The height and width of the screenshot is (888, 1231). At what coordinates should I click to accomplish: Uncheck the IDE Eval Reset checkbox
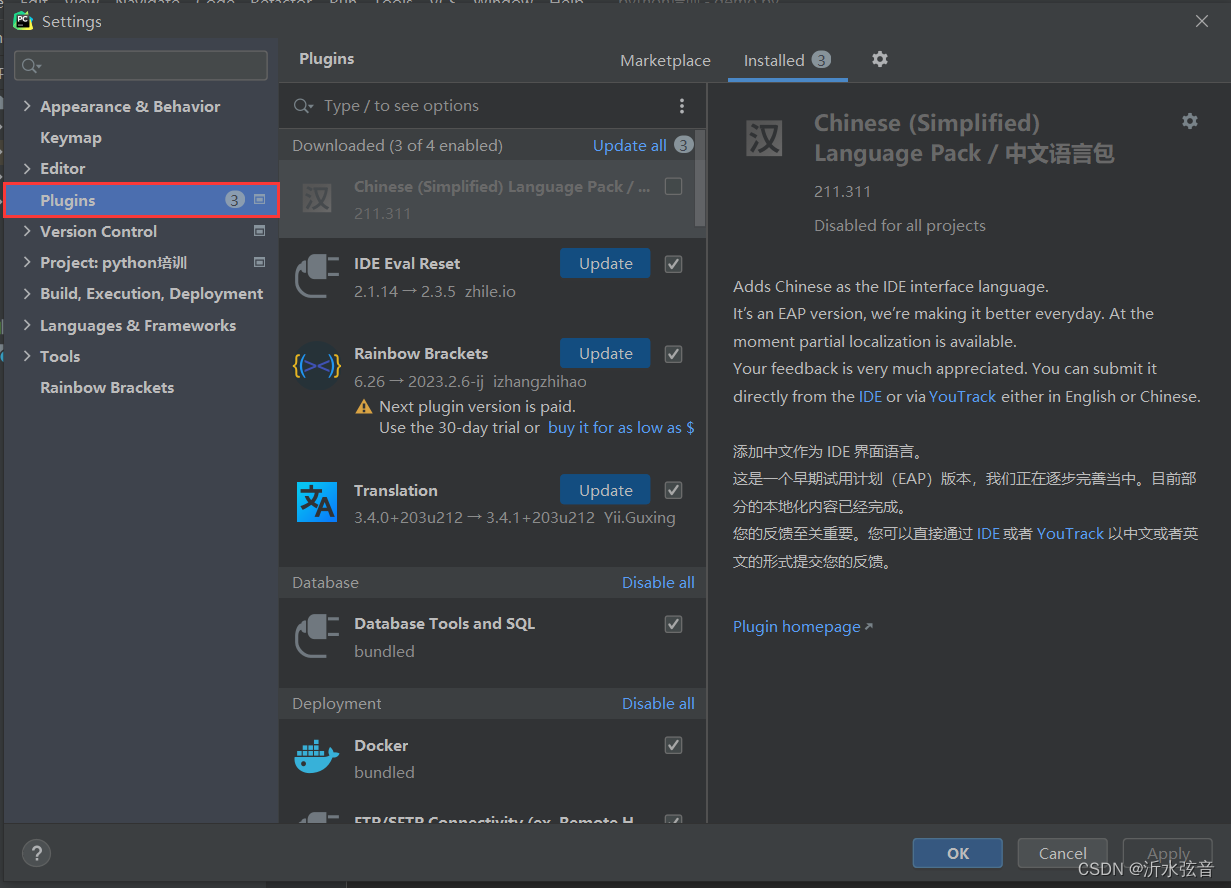(674, 264)
